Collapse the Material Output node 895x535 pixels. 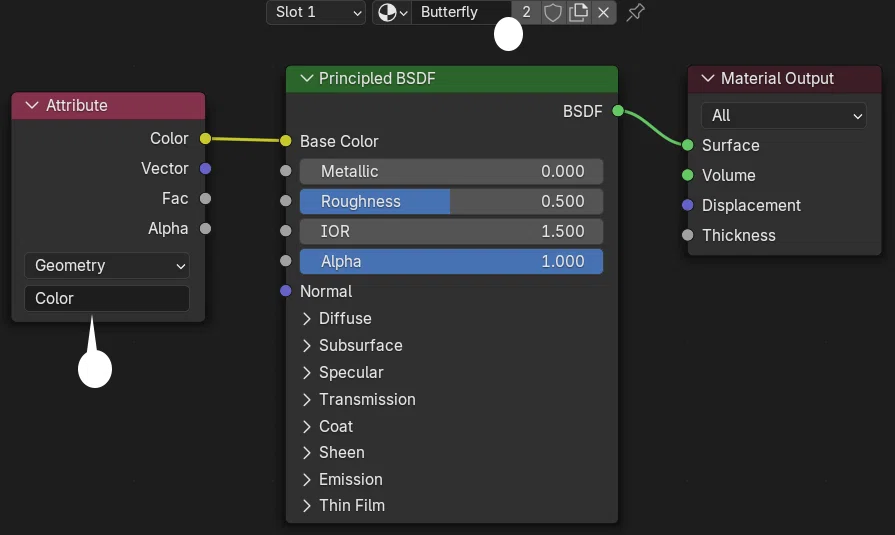(708, 78)
